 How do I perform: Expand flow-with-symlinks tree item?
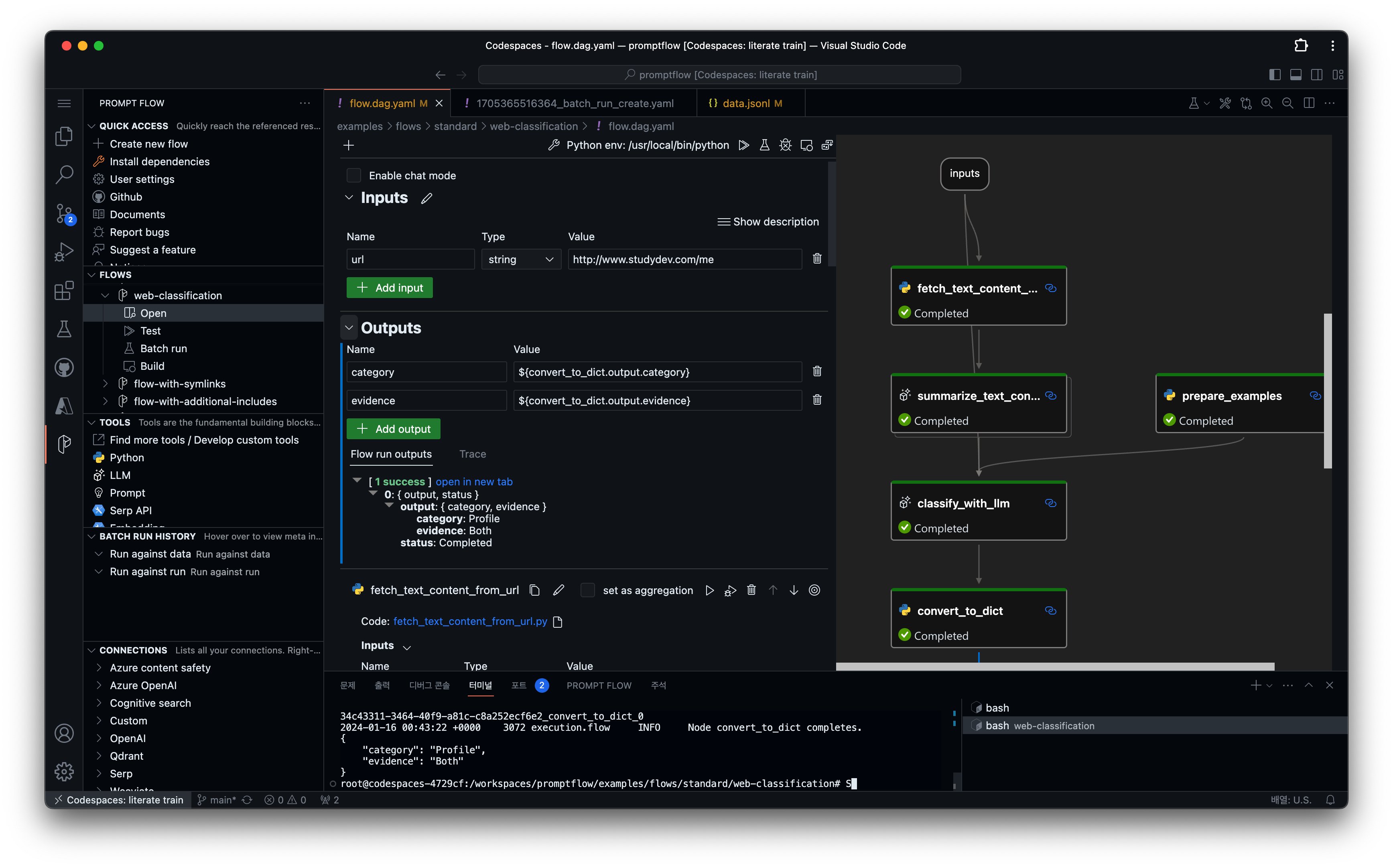(105, 383)
